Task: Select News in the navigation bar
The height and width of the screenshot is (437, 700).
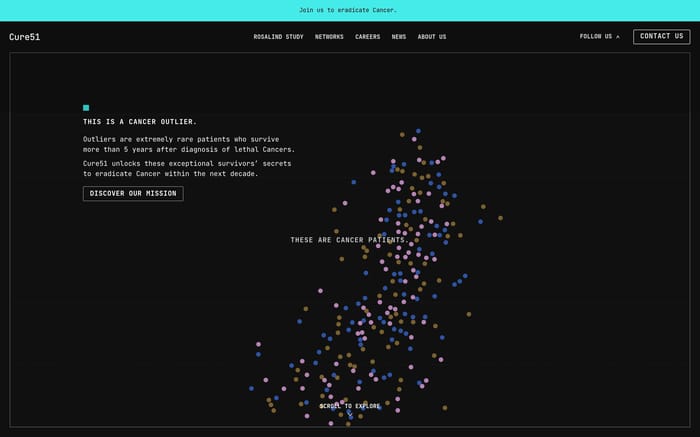Action: pos(399,37)
